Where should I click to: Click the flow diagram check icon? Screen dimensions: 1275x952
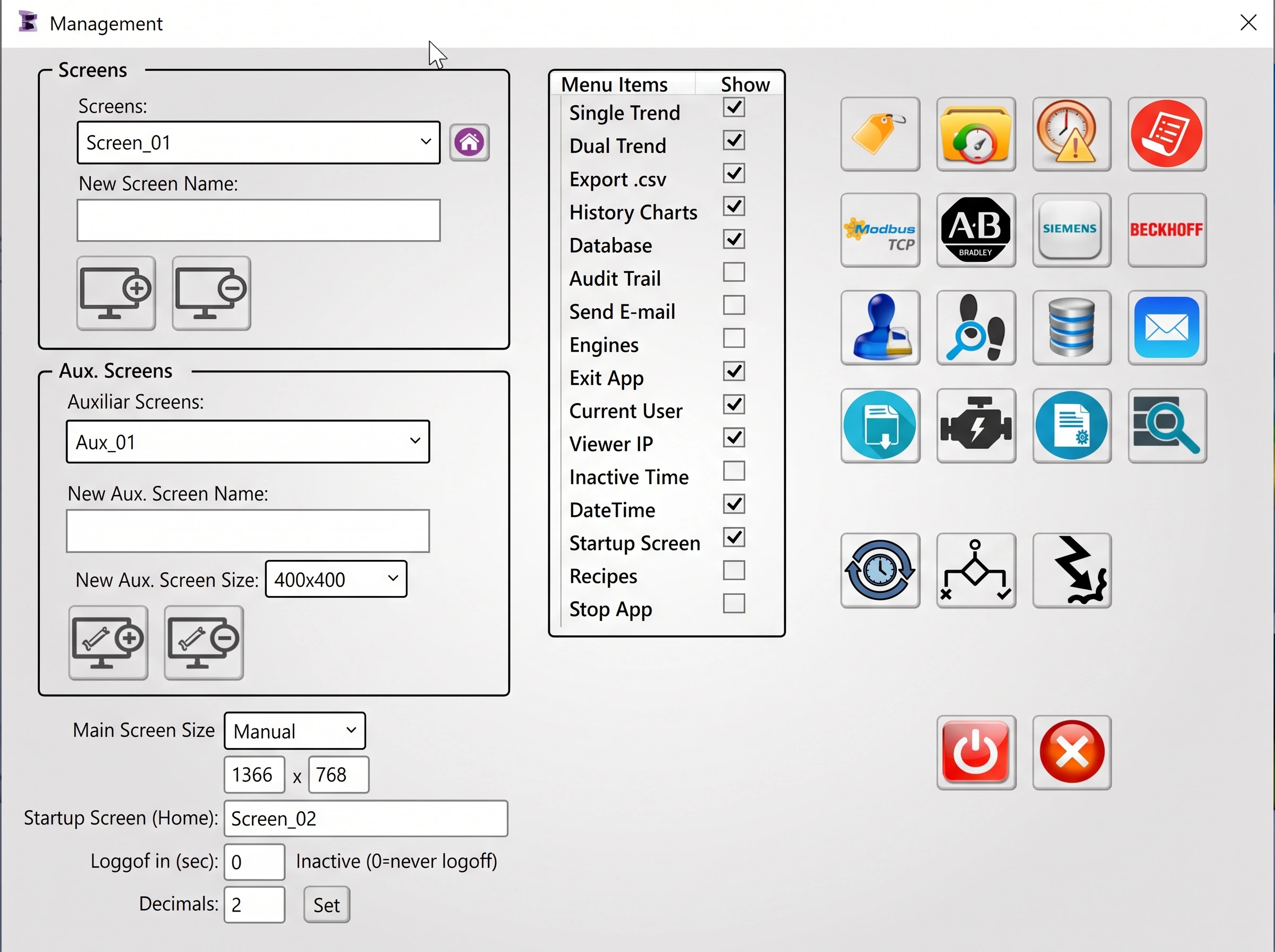(976, 571)
